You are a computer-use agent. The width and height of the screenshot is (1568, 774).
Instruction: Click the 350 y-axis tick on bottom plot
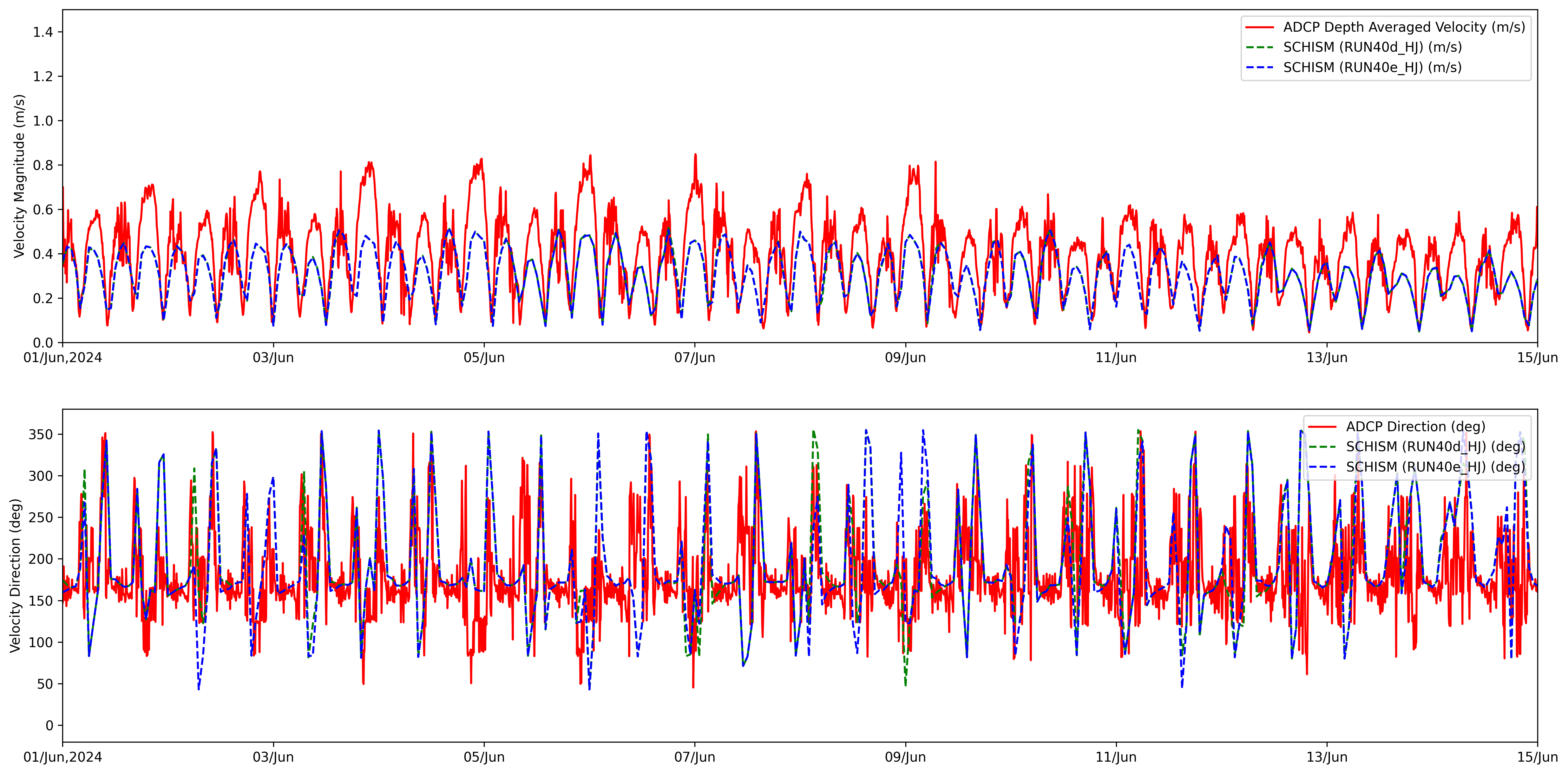point(41,434)
